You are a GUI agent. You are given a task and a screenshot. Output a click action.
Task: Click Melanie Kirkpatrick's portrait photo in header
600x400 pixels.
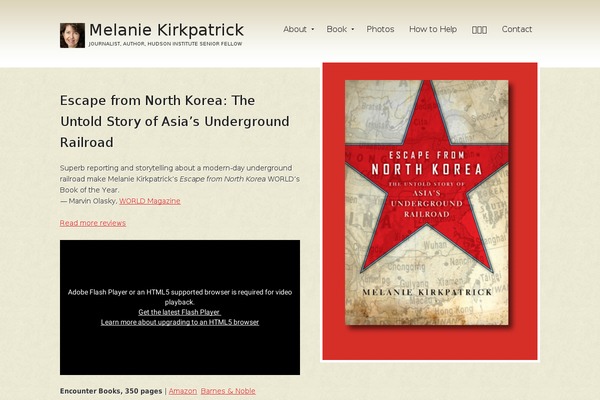[x=72, y=35]
